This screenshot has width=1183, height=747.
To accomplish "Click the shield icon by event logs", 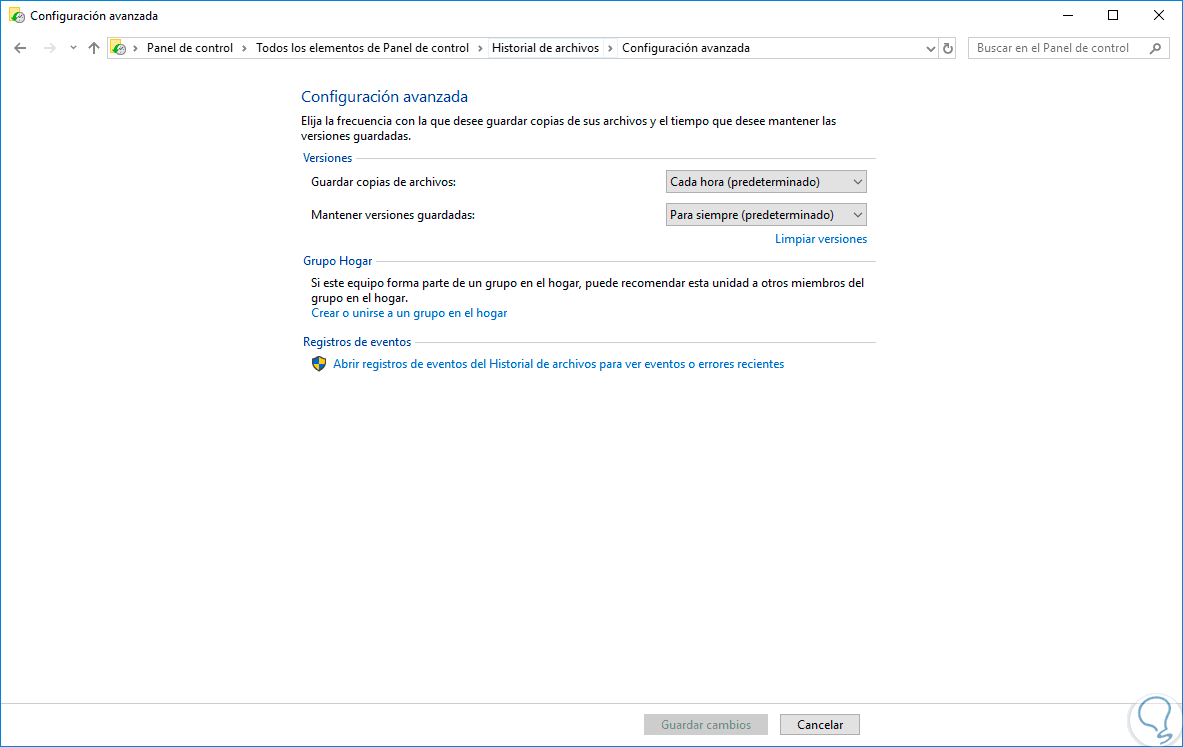I will tap(319, 364).
